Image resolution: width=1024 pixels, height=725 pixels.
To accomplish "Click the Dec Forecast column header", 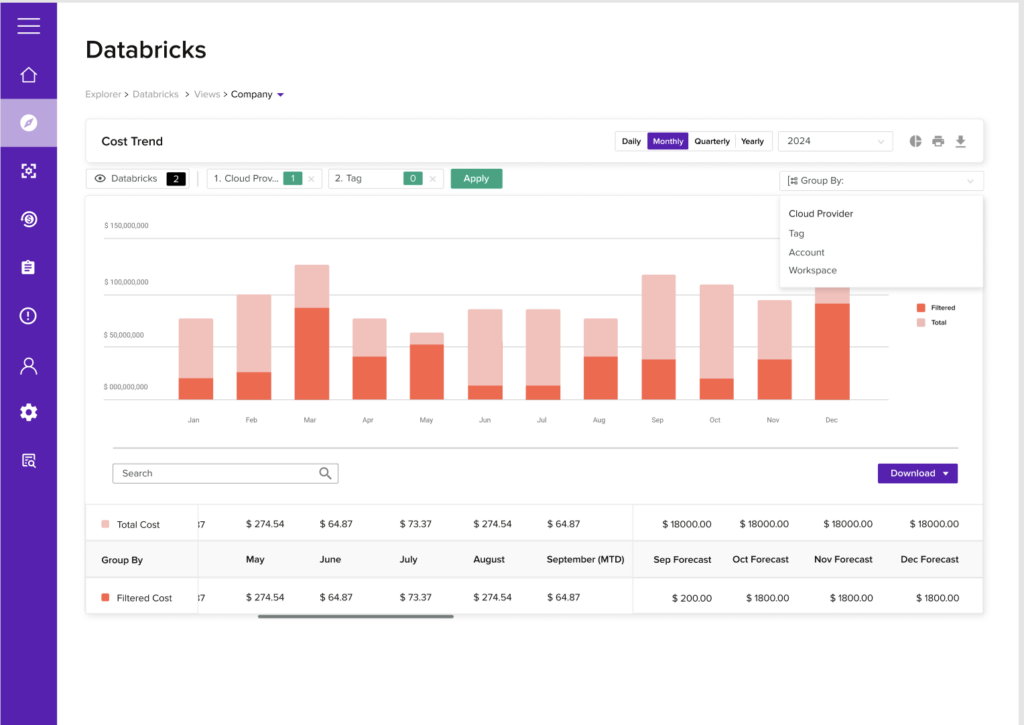I will 929,560.
